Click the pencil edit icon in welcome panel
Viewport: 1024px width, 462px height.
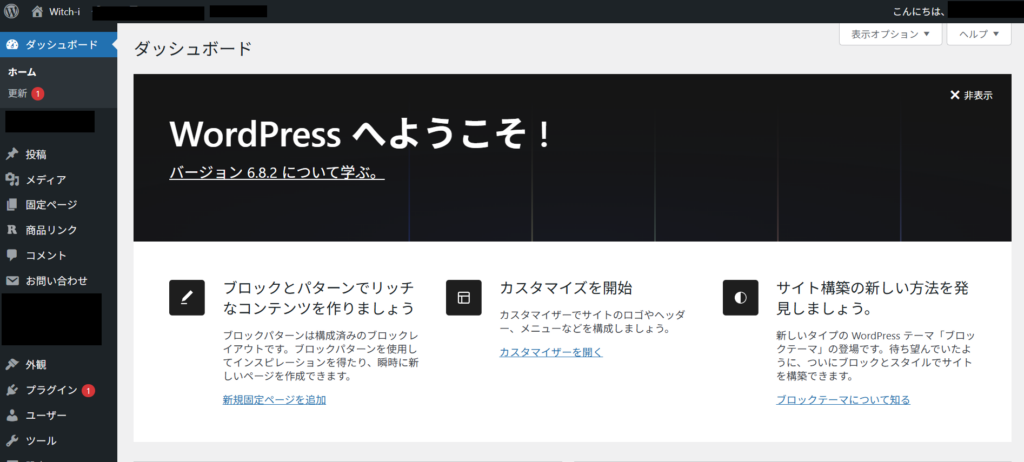(187, 298)
